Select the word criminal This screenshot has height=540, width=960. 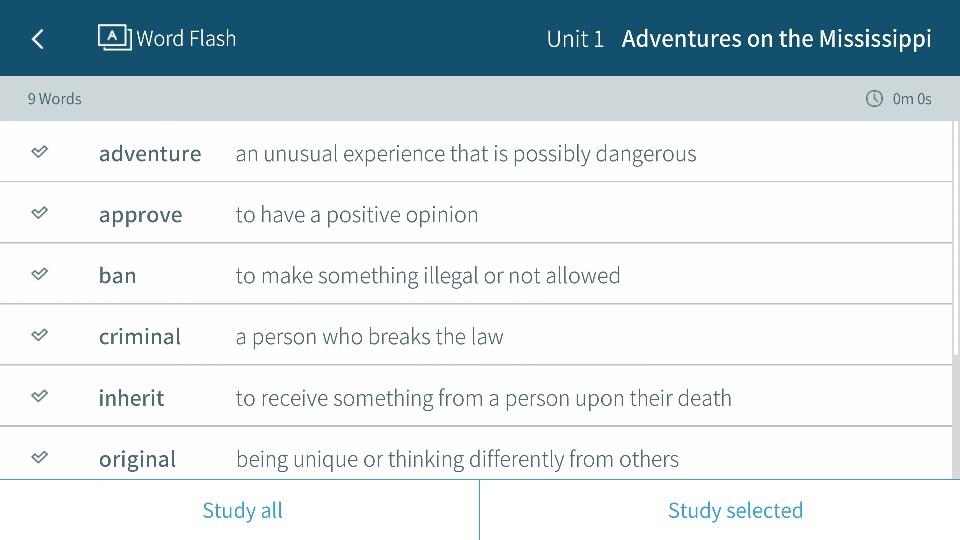140,337
